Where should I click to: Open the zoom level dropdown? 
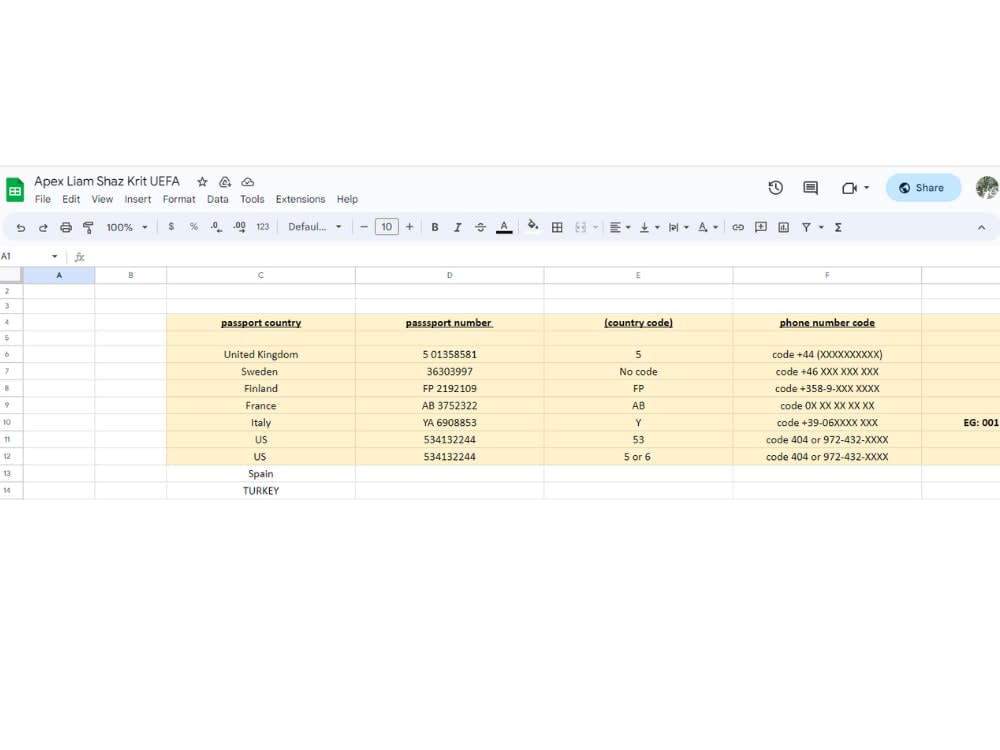click(127, 227)
